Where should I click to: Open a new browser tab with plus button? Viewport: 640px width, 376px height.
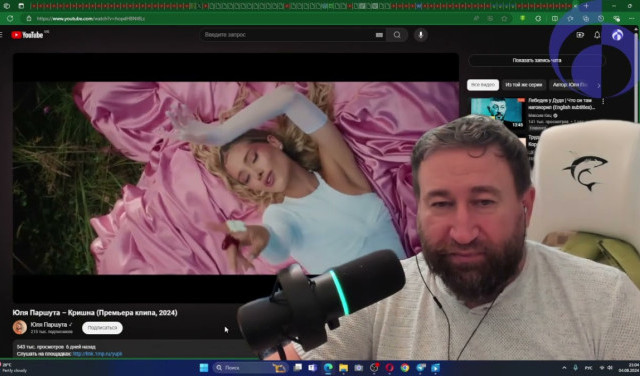point(586,6)
